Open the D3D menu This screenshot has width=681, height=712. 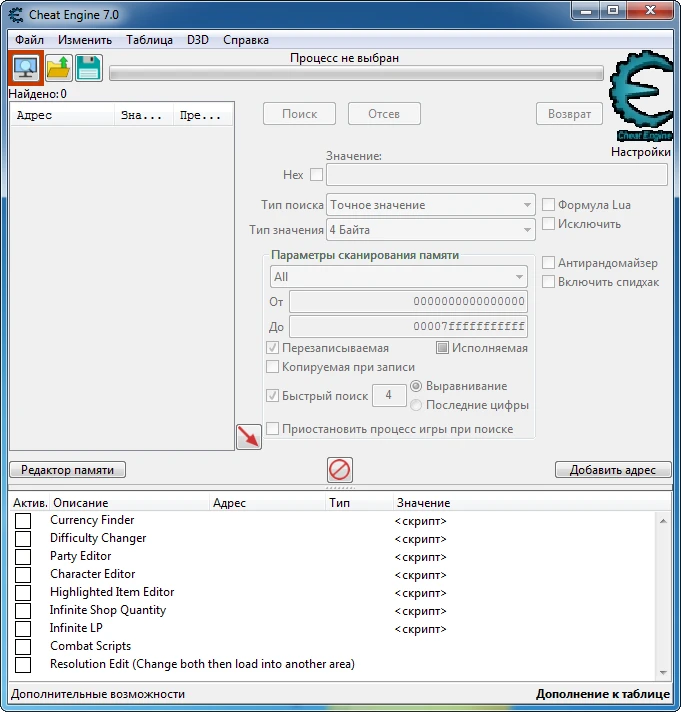point(198,40)
